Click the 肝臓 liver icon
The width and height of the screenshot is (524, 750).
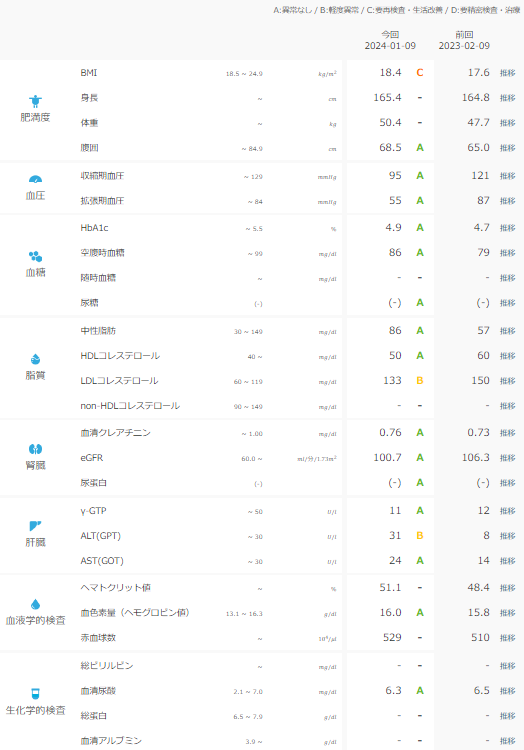[35, 526]
